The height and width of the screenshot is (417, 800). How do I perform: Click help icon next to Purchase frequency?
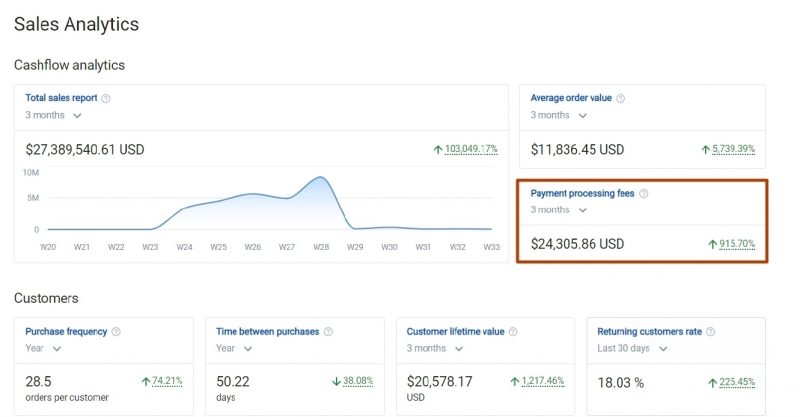(x=117, y=331)
